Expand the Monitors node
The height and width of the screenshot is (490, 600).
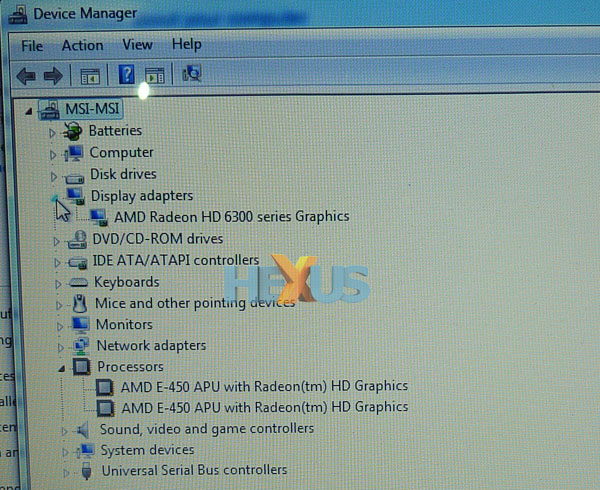coord(60,326)
